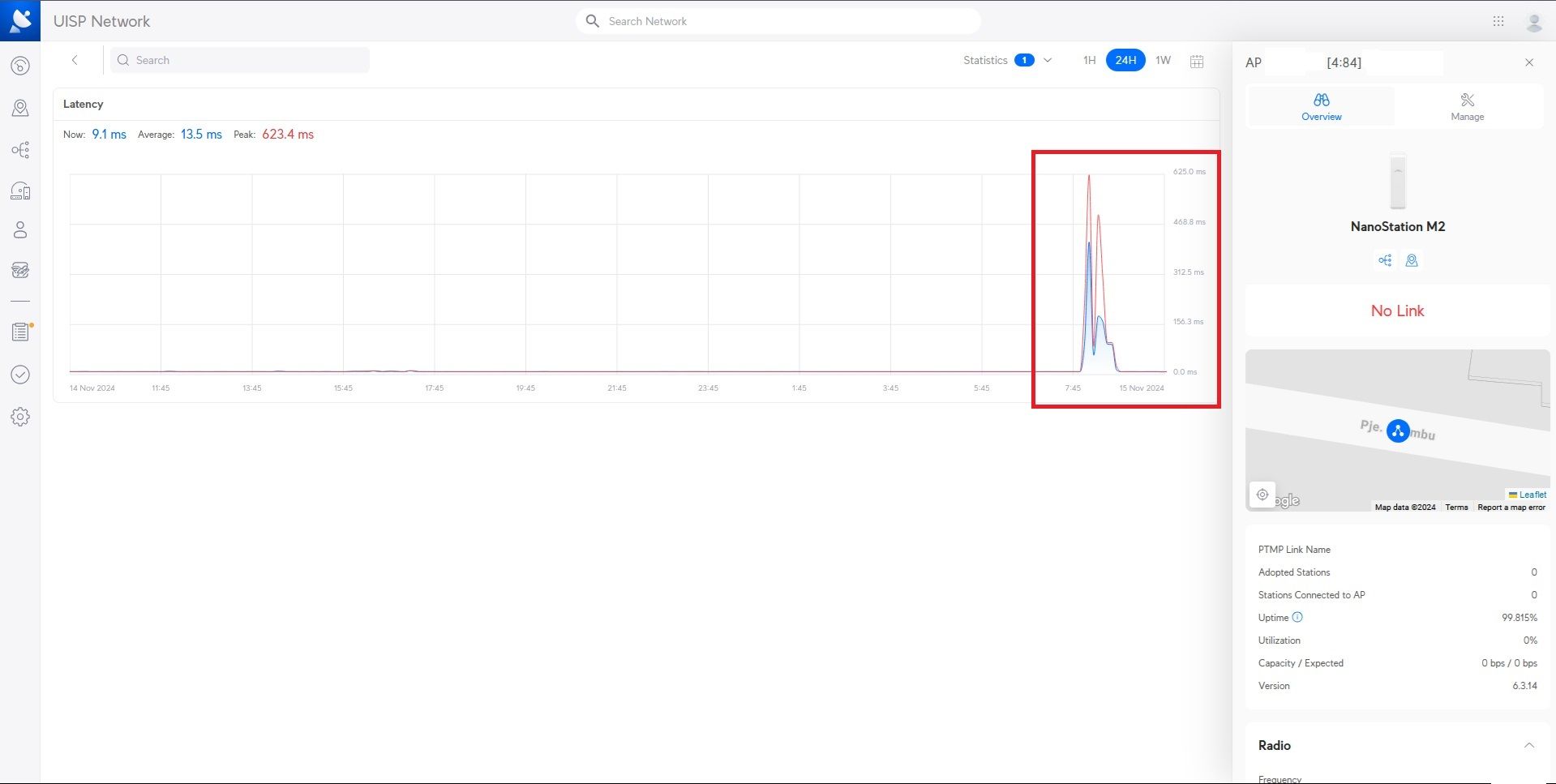
Task: Click the UISP logo icon
Action: (20, 20)
